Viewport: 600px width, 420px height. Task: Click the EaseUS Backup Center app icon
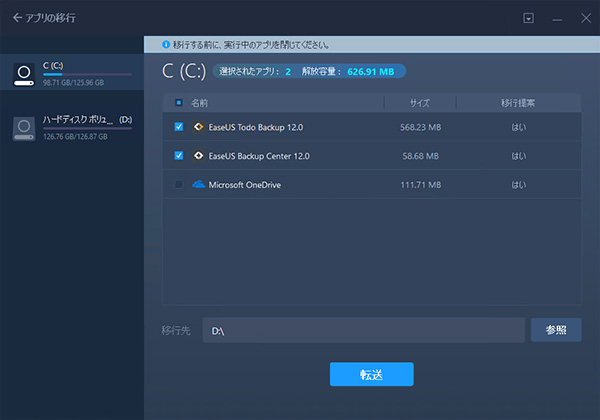pos(198,155)
